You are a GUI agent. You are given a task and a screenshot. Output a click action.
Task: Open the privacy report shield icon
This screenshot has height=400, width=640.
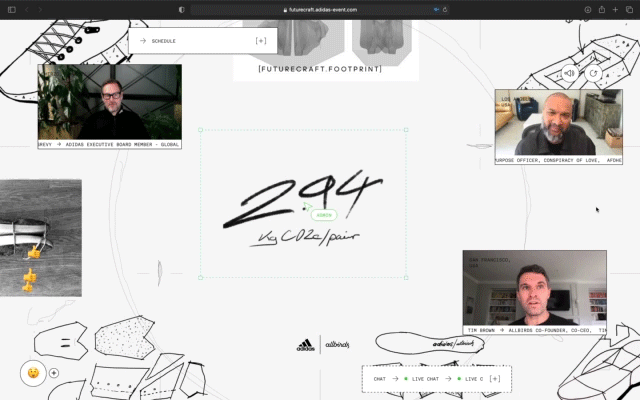182,9
